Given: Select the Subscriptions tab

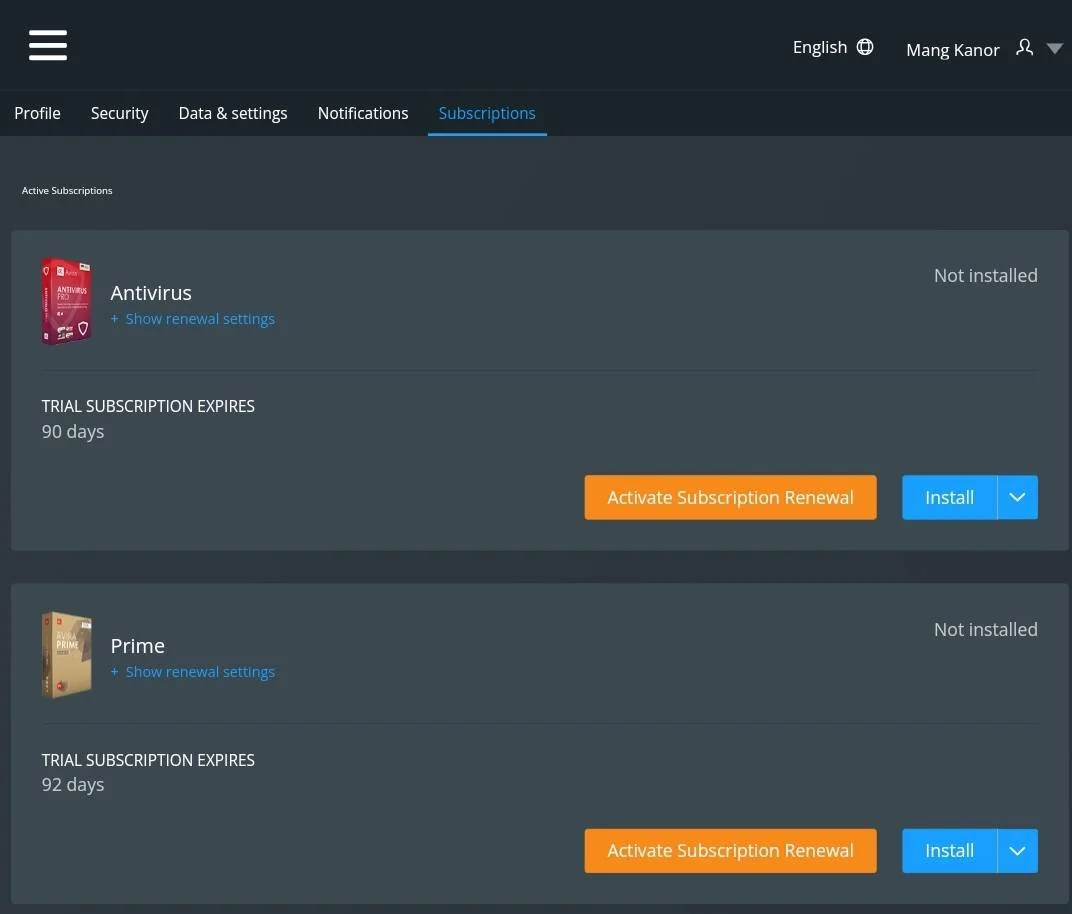Looking at the screenshot, I should (487, 113).
